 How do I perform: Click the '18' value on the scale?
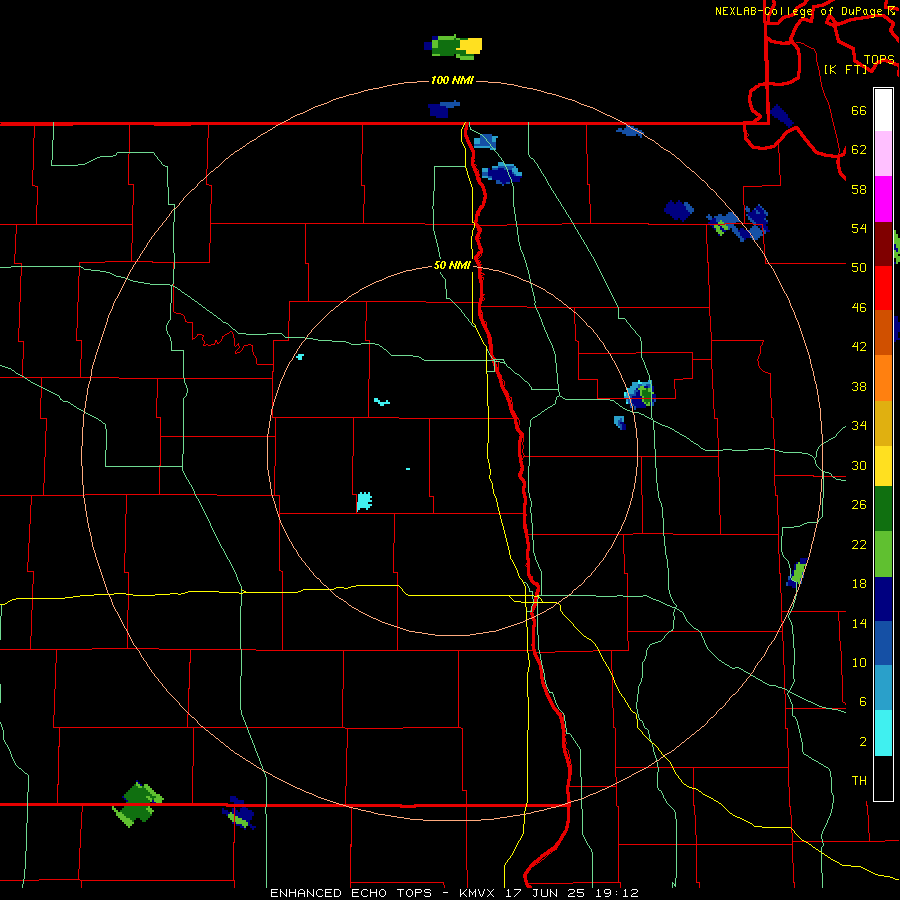click(859, 584)
